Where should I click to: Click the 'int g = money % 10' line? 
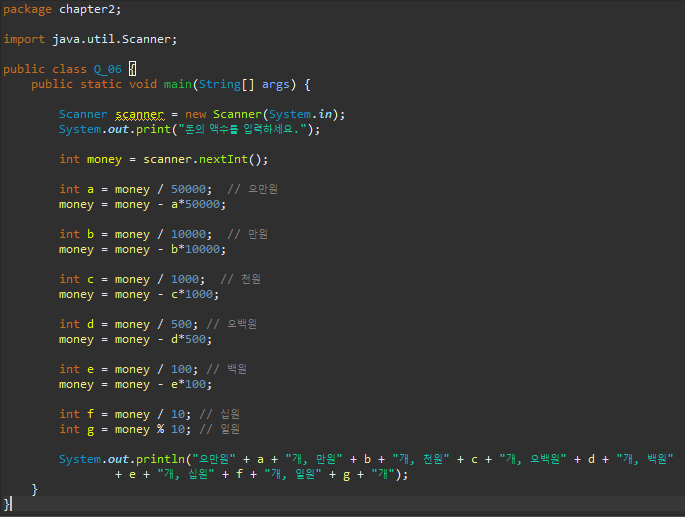point(125,430)
